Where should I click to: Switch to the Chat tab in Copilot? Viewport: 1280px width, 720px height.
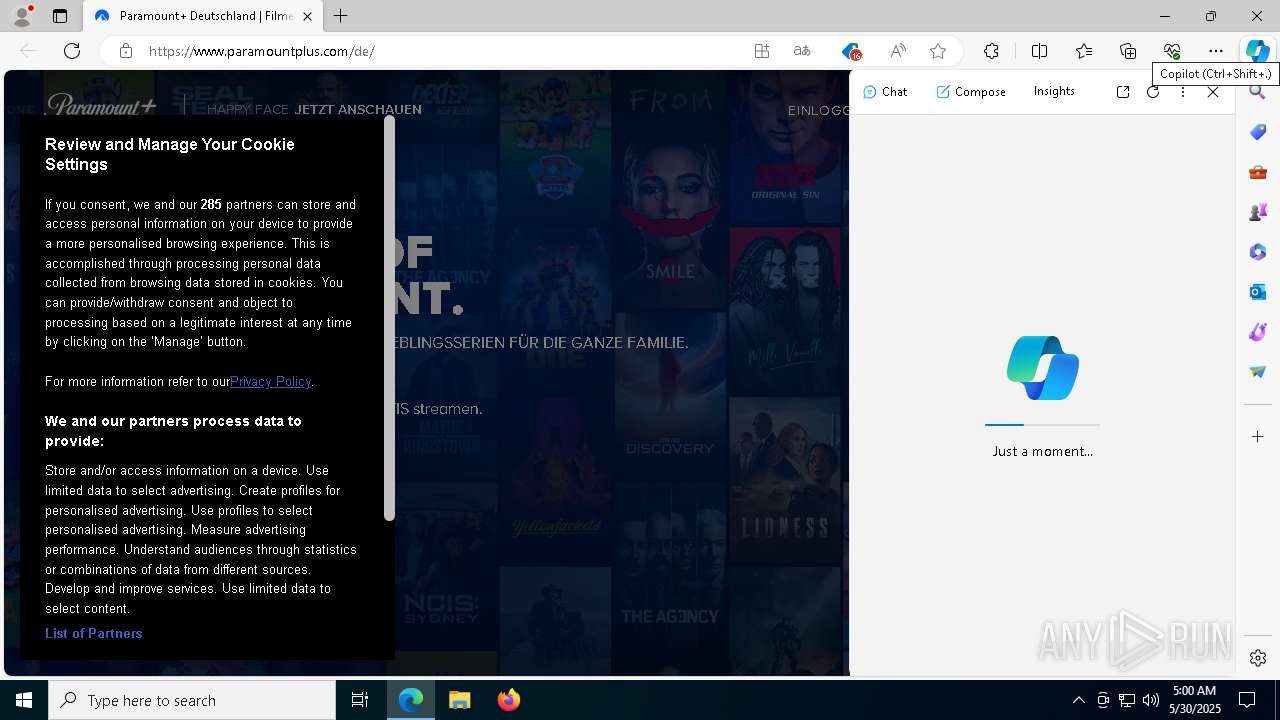pos(885,92)
